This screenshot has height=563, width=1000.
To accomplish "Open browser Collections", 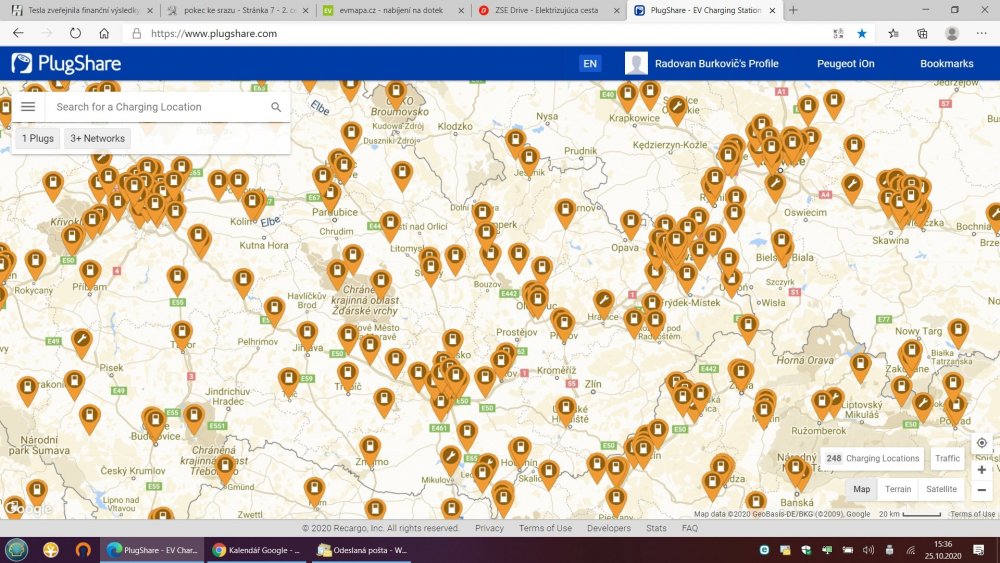I will (922, 33).
